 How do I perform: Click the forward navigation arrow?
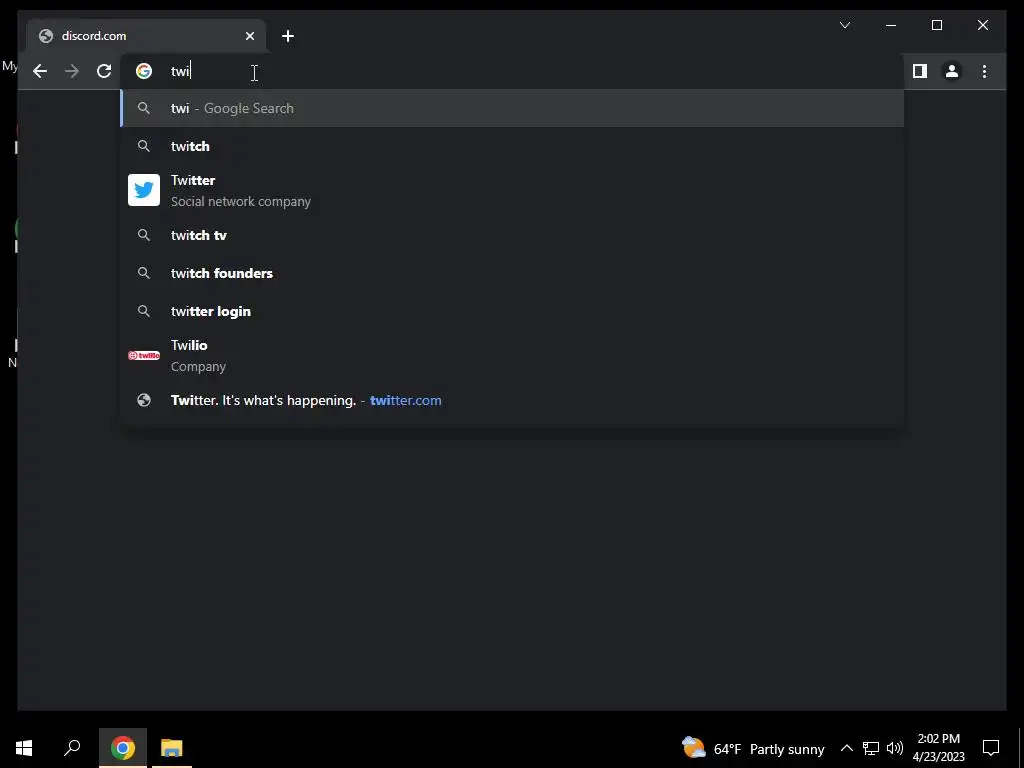[72, 71]
